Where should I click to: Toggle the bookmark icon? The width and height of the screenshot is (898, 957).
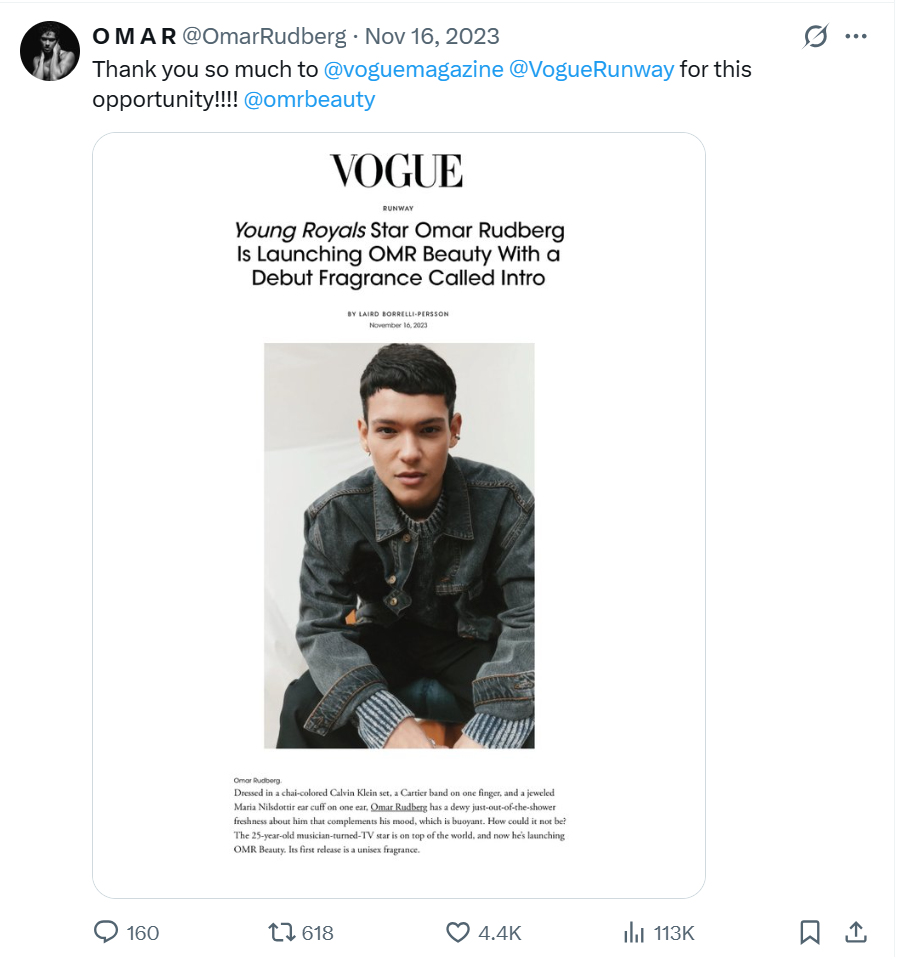tap(810, 932)
